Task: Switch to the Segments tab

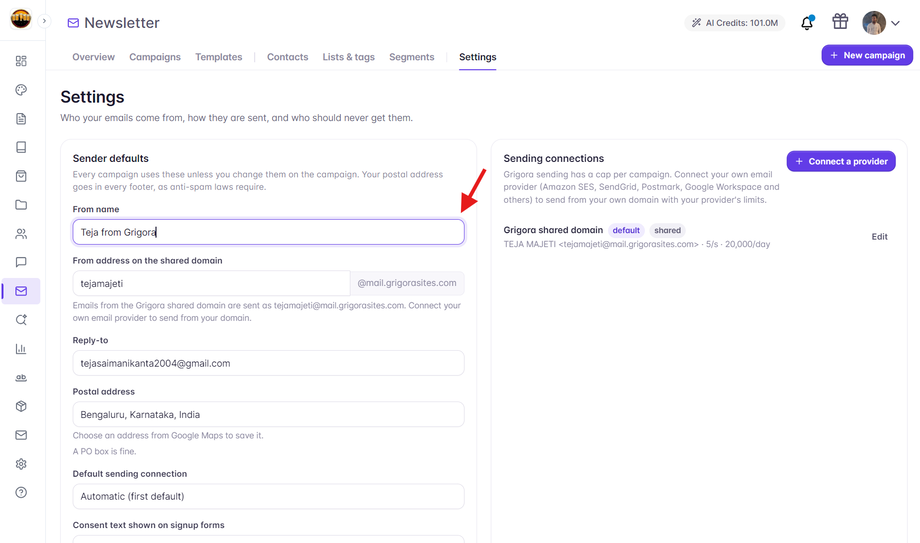Action: point(411,57)
